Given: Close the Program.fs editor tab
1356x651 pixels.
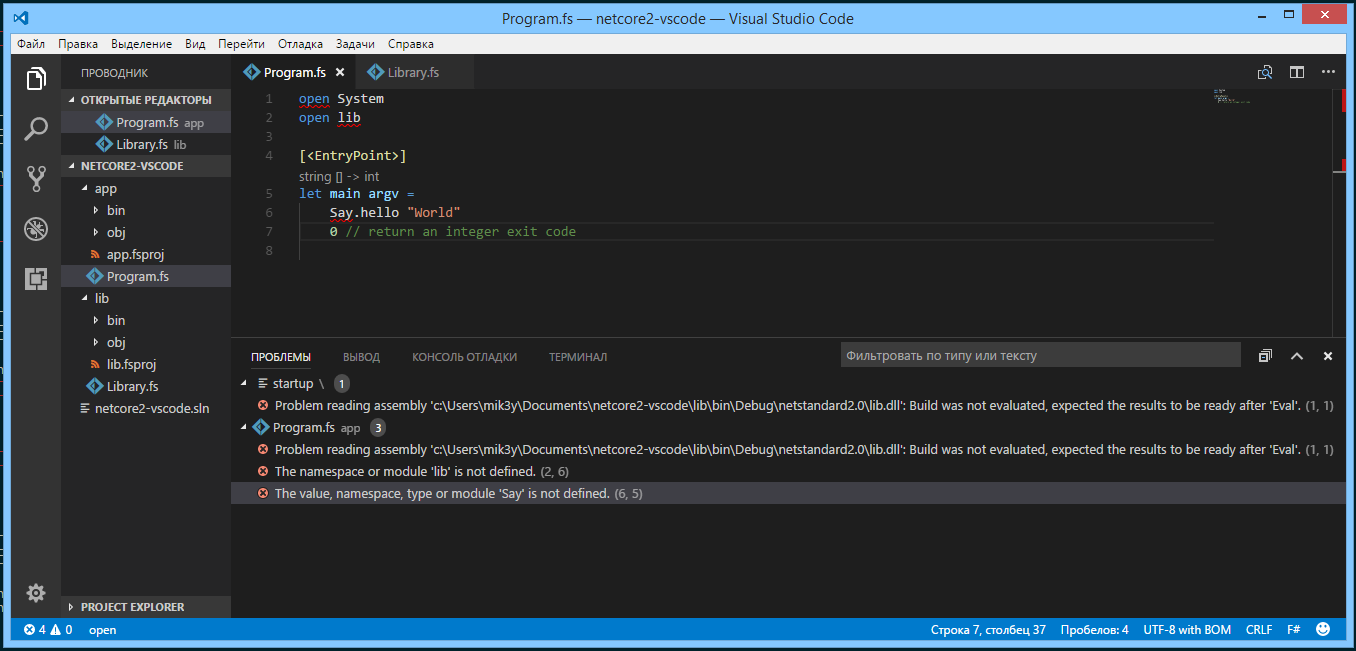Looking at the screenshot, I should (340, 72).
